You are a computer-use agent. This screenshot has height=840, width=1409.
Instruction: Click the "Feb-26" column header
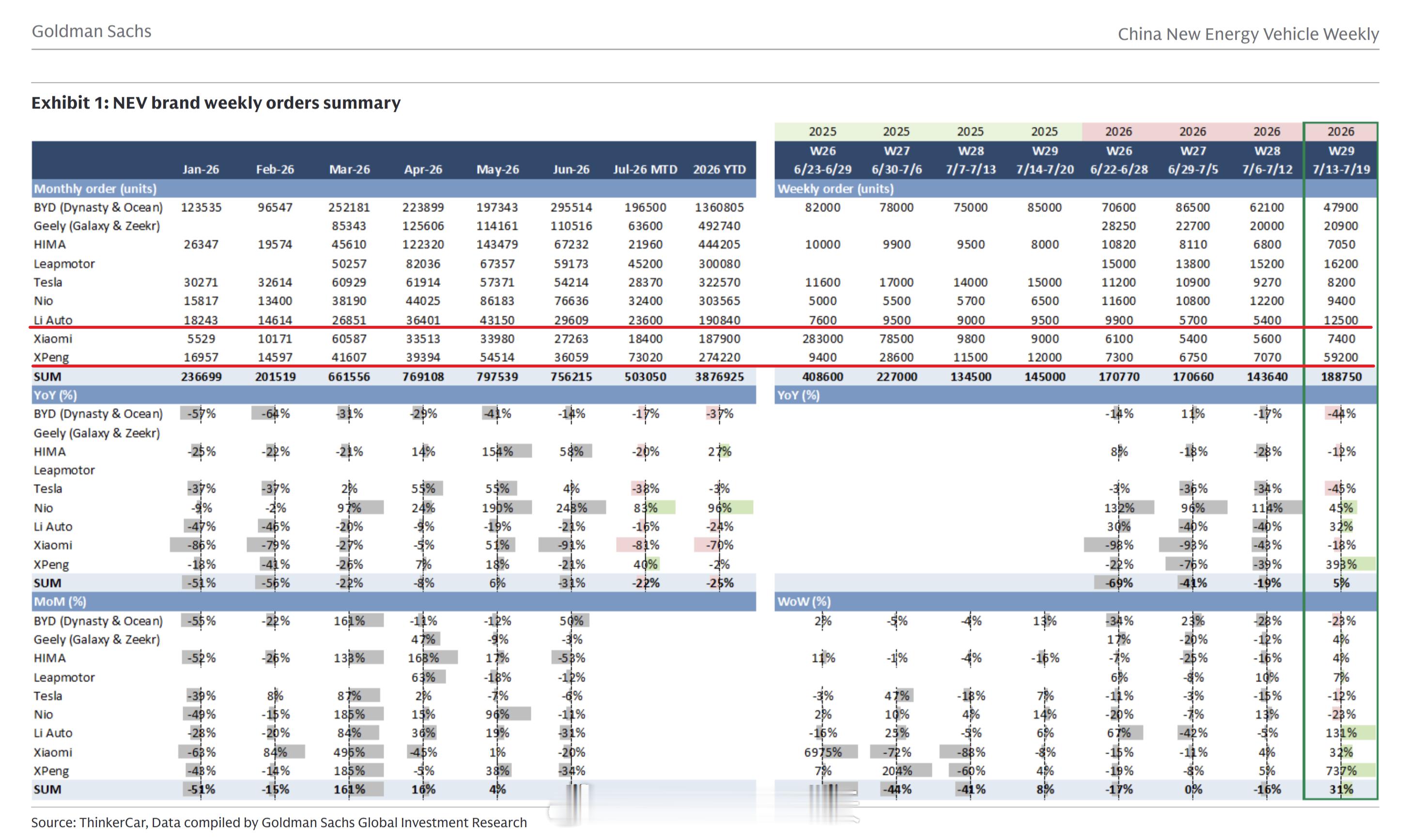click(275, 169)
